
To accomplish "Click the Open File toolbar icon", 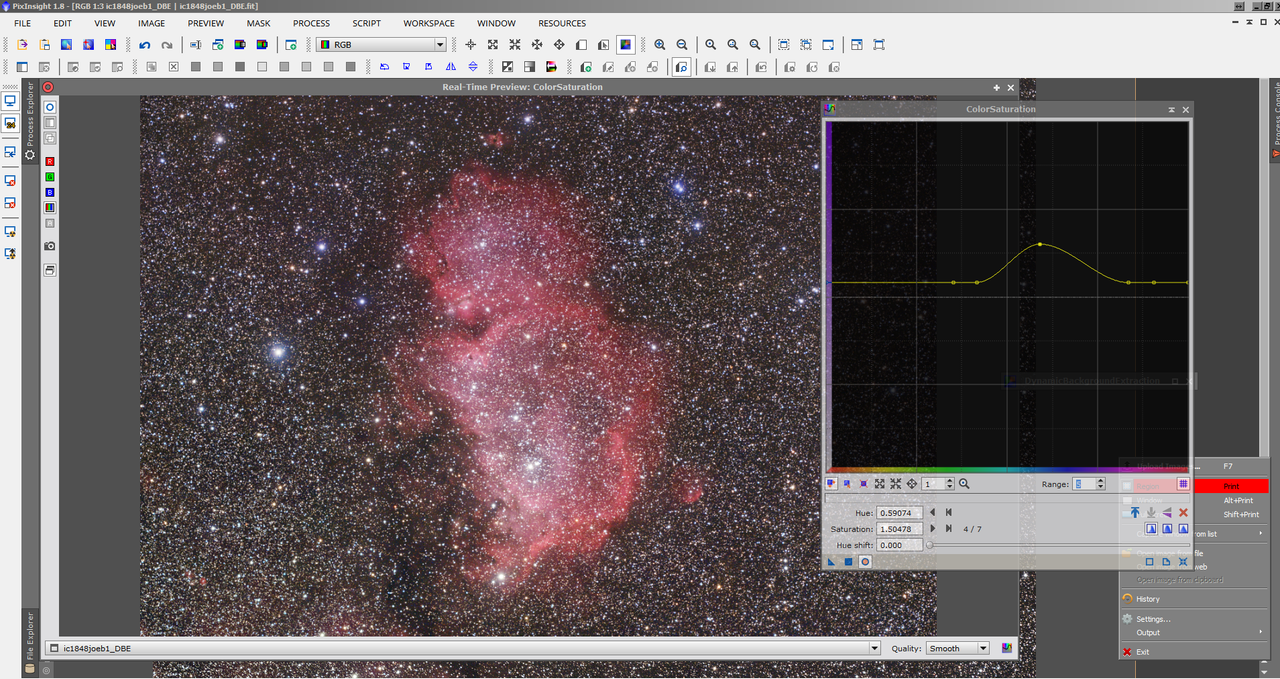I will (x=22, y=45).
